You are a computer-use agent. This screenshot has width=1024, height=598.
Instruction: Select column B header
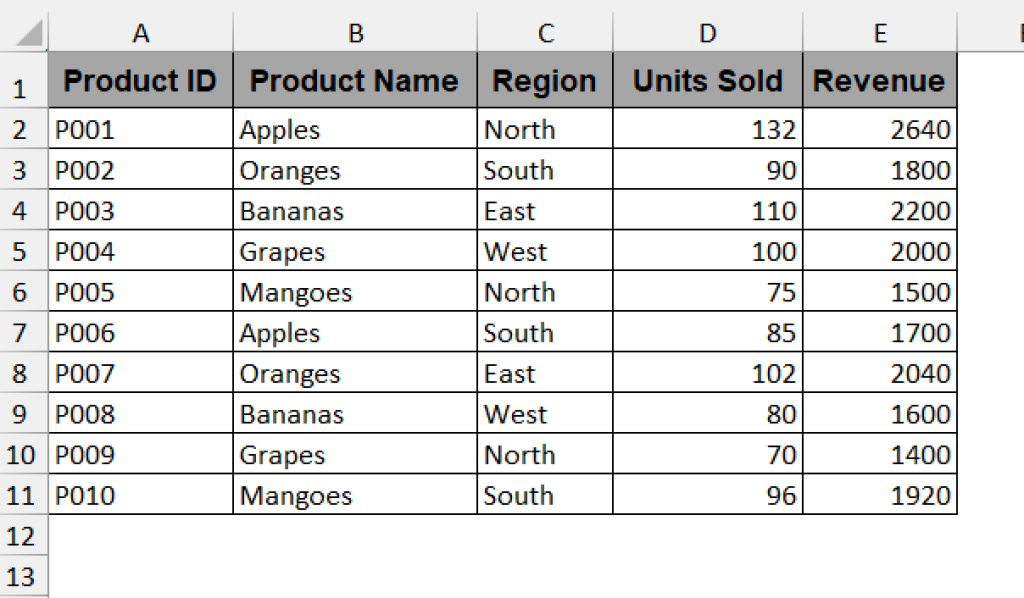(355, 32)
